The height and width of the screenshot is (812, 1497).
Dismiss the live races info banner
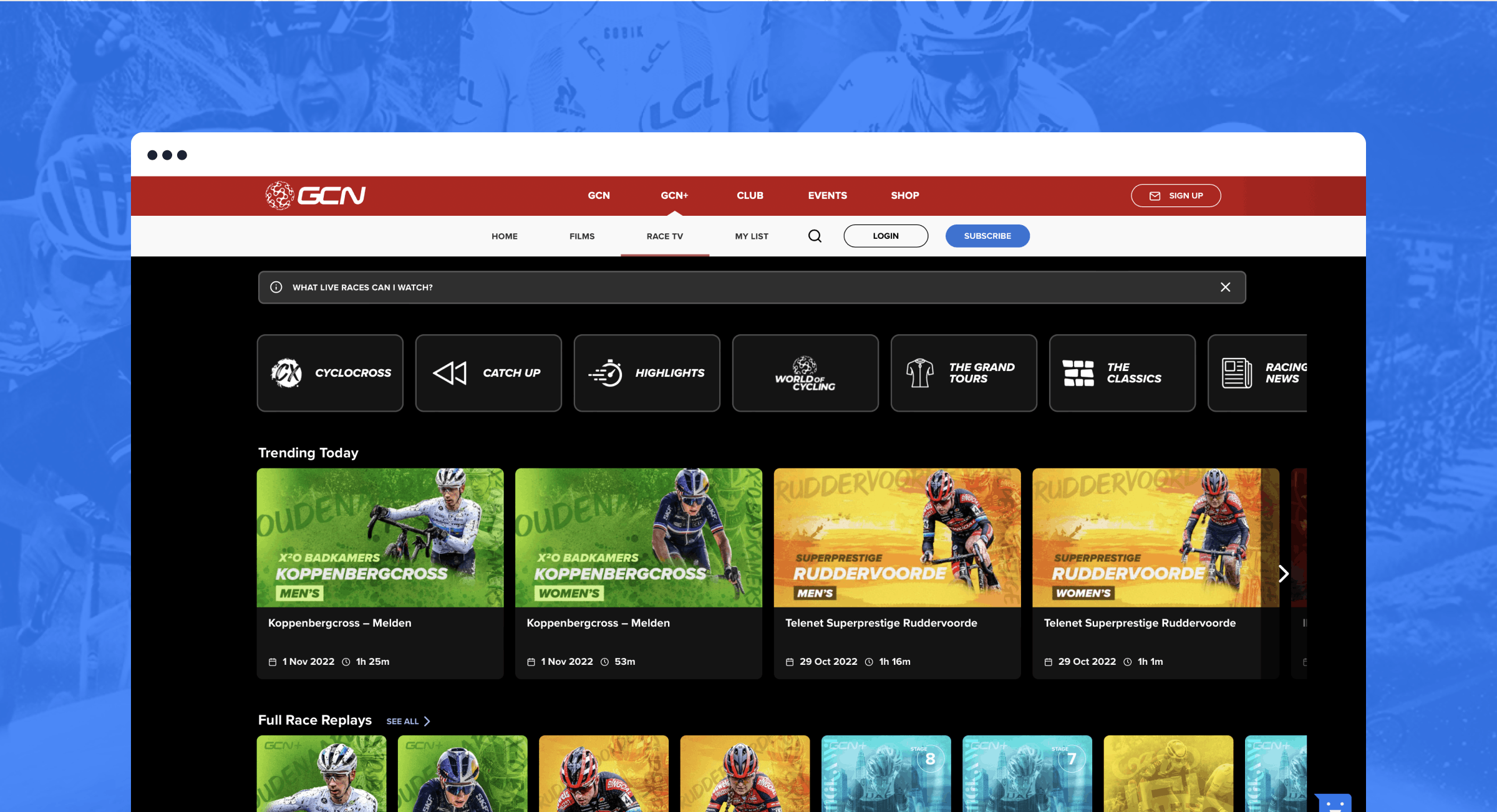[x=1225, y=287]
